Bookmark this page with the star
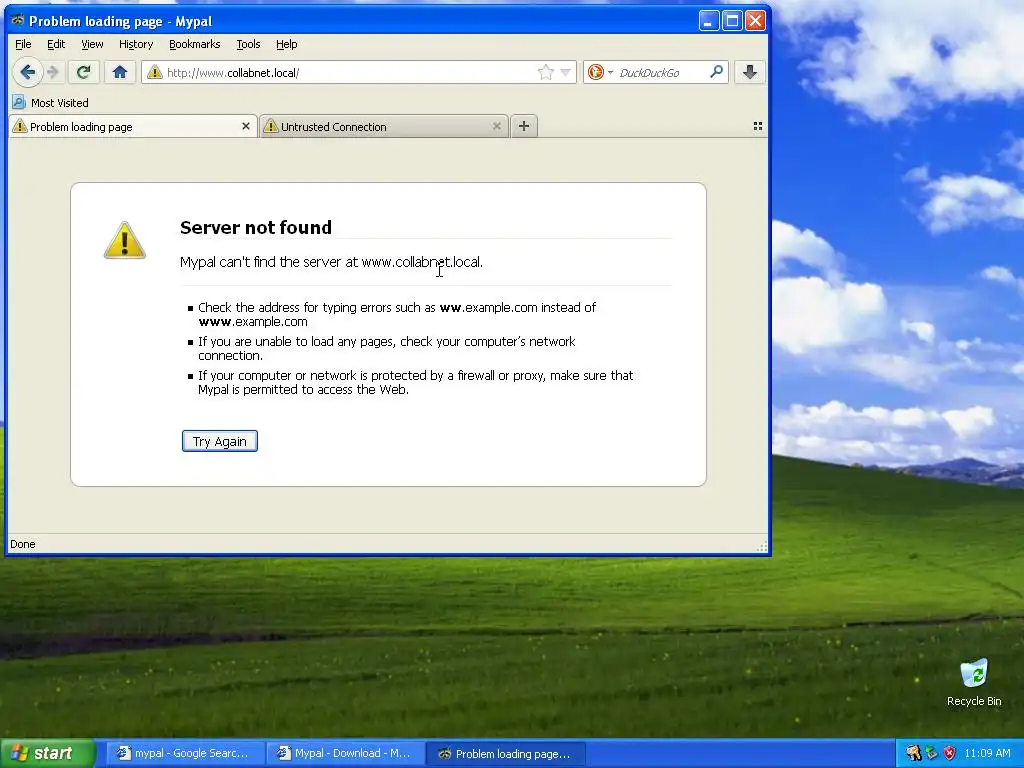The width and height of the screenshot is (1024, 768). point(545,72)
